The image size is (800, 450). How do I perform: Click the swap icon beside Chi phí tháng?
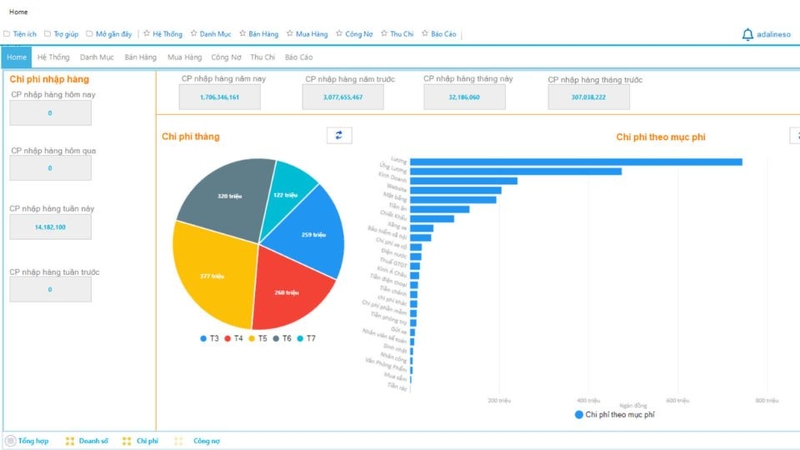point(339,136)
